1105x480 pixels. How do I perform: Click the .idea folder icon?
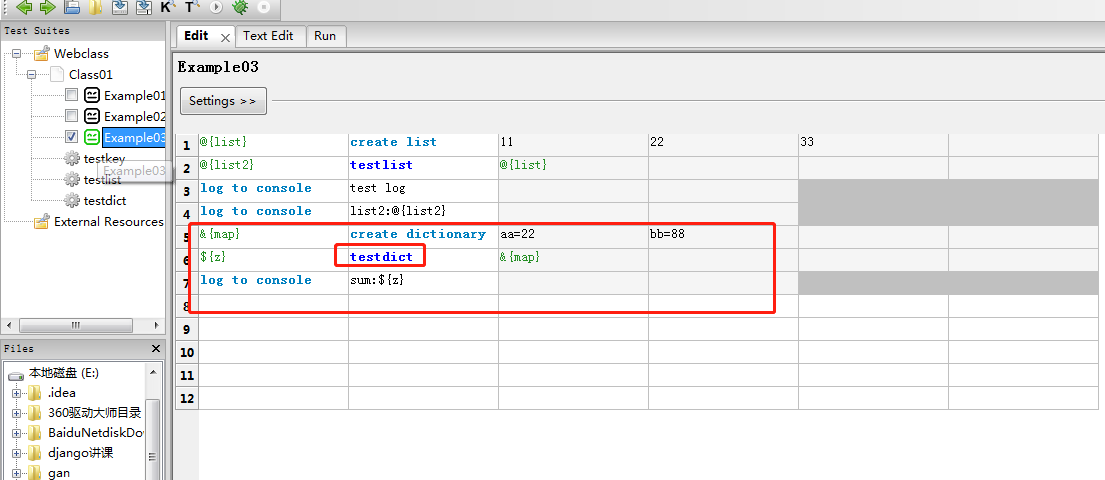(35, 393)
